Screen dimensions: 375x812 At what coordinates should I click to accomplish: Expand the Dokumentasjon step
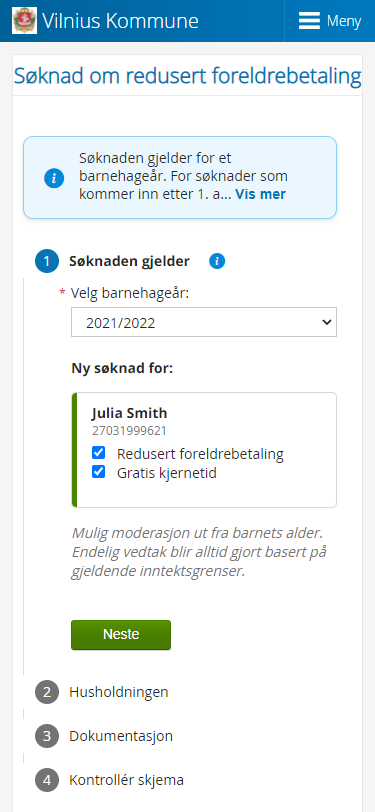(x=121, y=736)
